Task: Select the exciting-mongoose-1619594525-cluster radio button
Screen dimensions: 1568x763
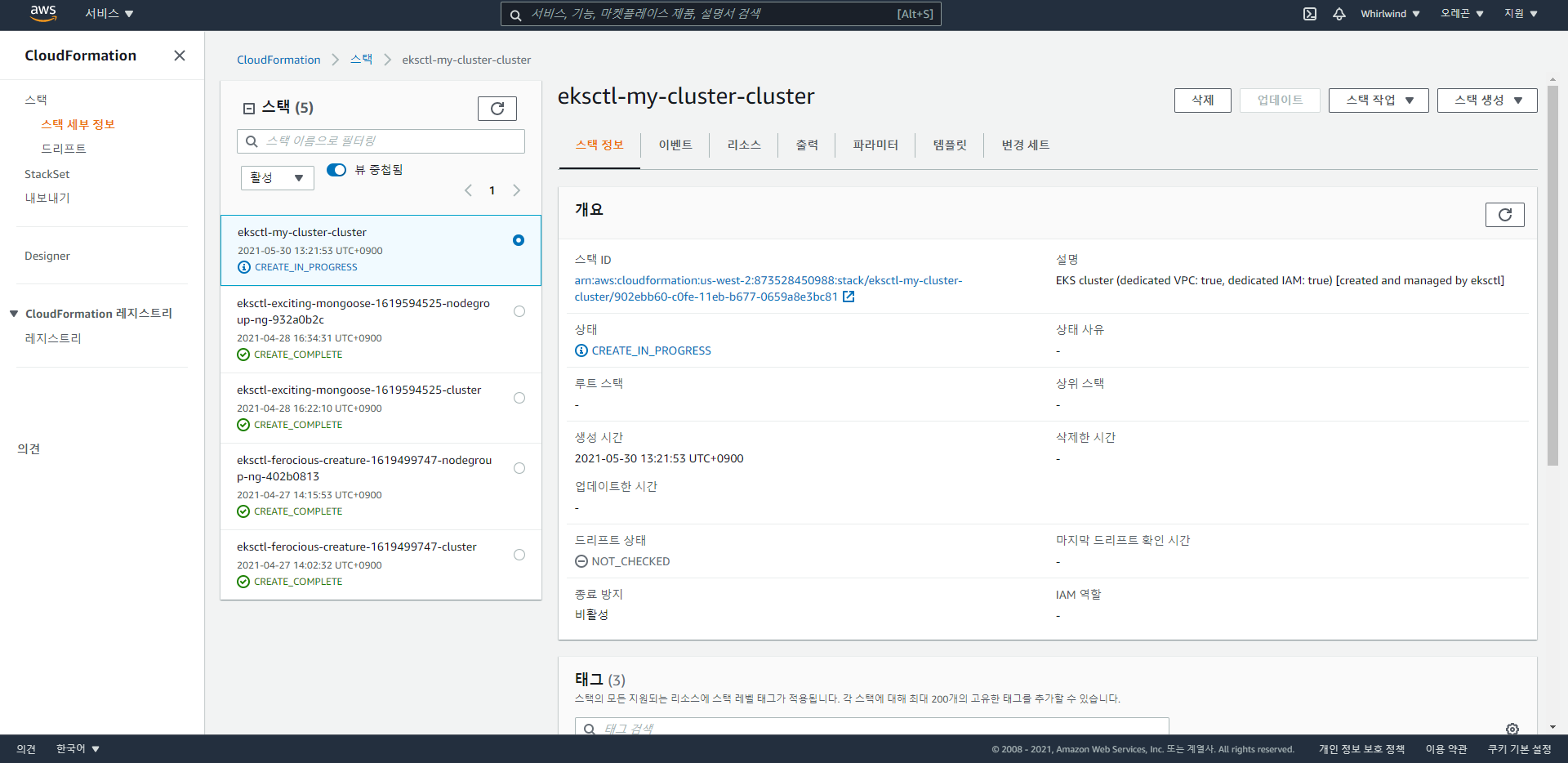Action: pyautogui.click(x=519, y=398)
